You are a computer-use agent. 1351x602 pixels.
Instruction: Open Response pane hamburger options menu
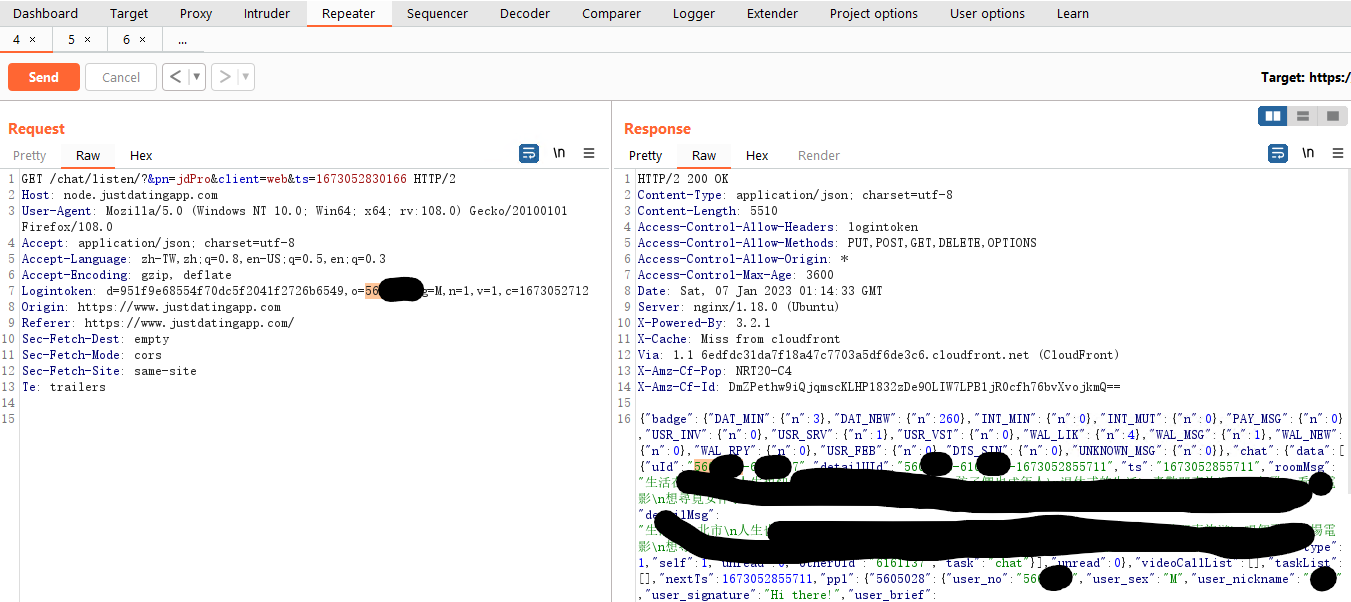point(1338,153)
